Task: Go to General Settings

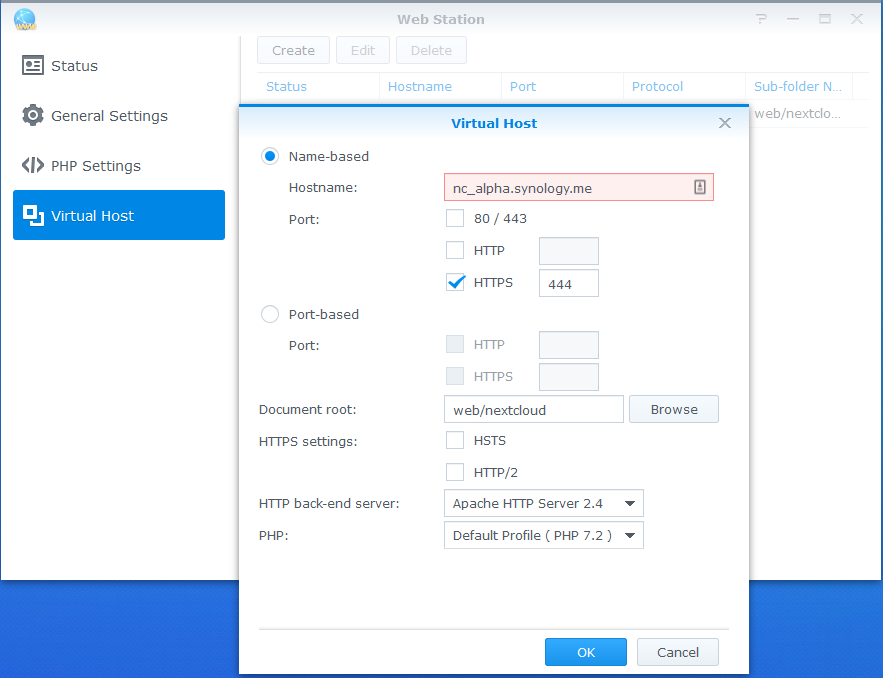Action: [119, 115]
